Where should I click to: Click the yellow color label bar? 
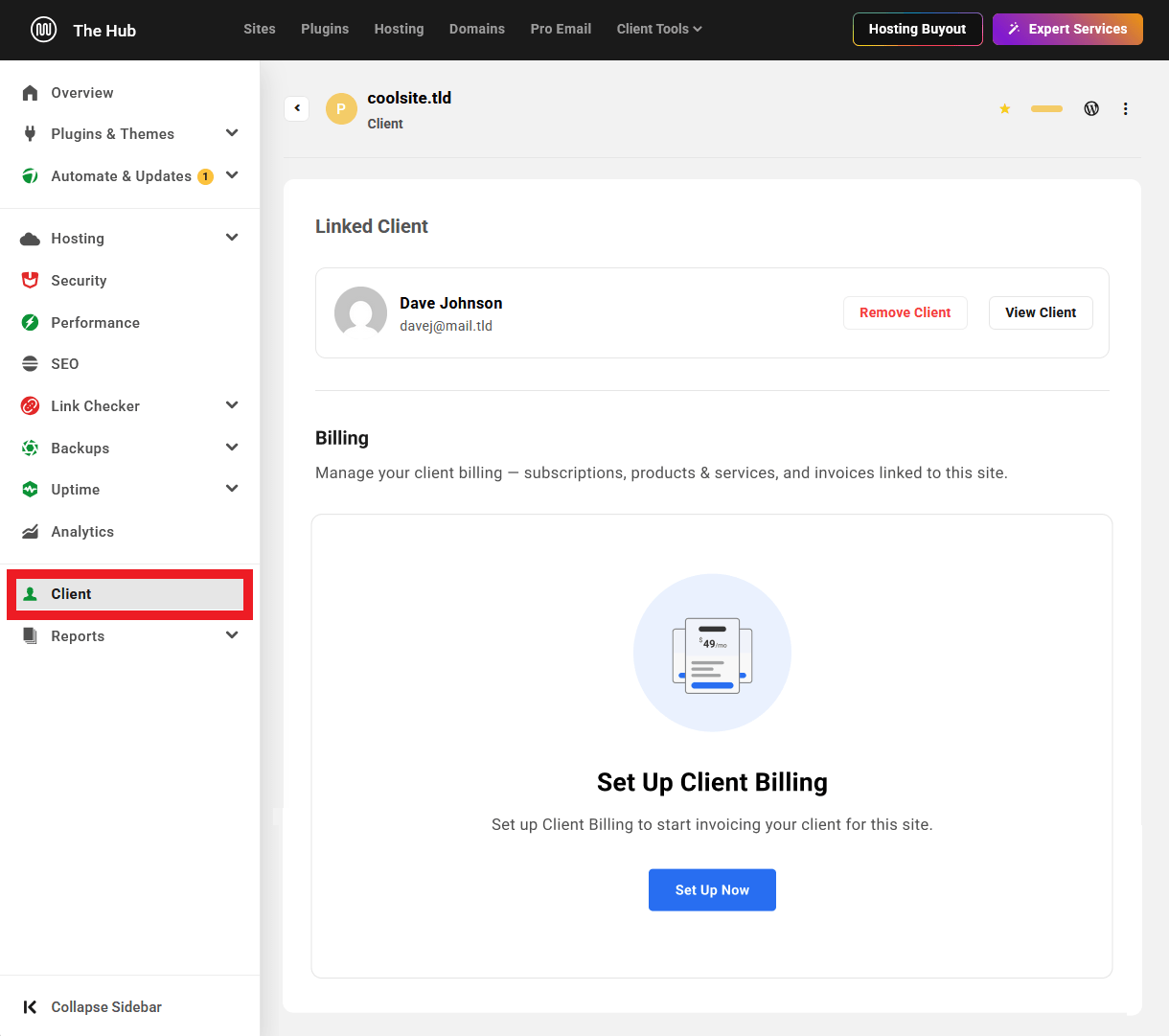[x=1046, y=108]
